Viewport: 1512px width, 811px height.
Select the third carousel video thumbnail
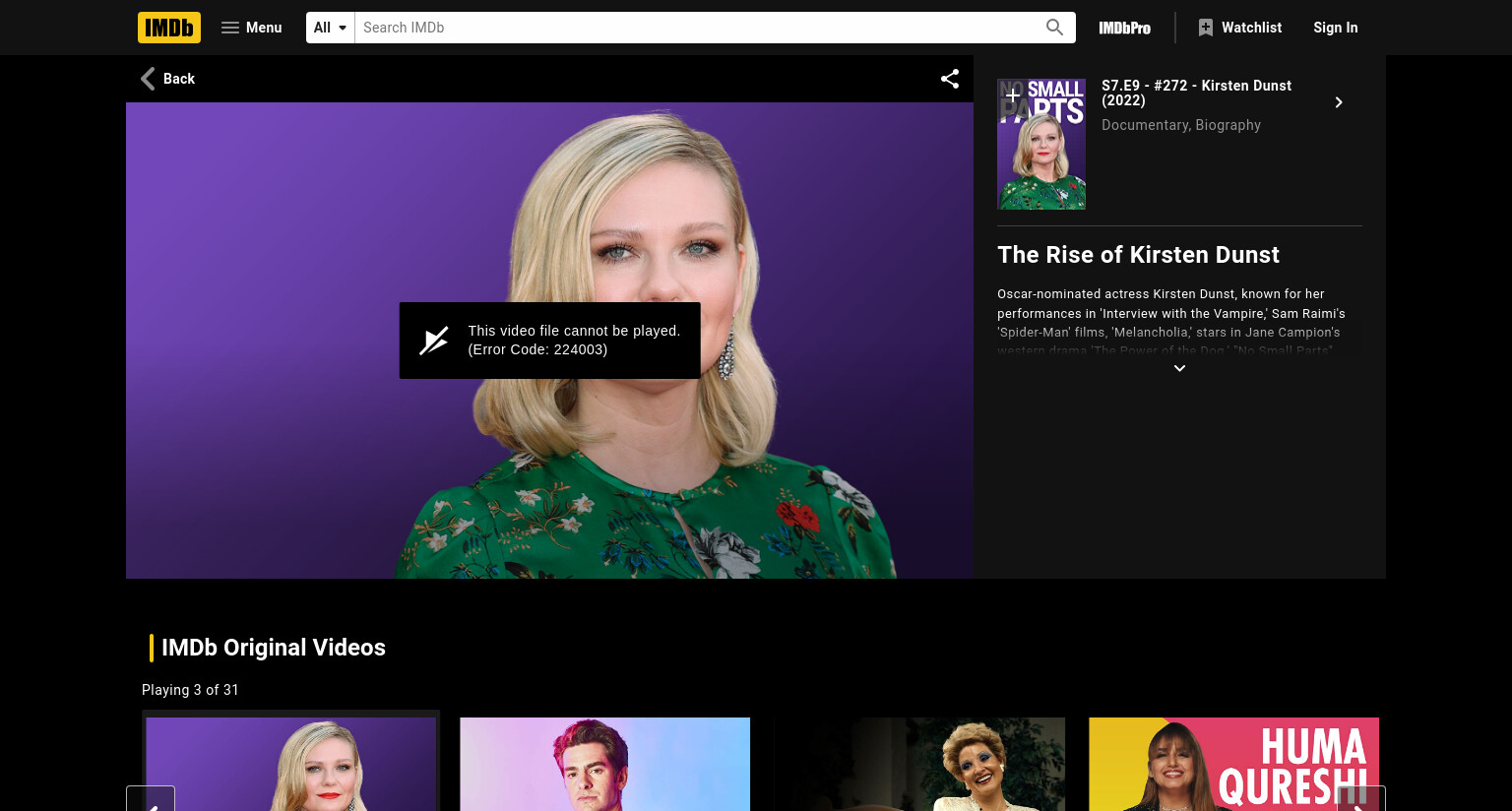click(x=919, y=764)
